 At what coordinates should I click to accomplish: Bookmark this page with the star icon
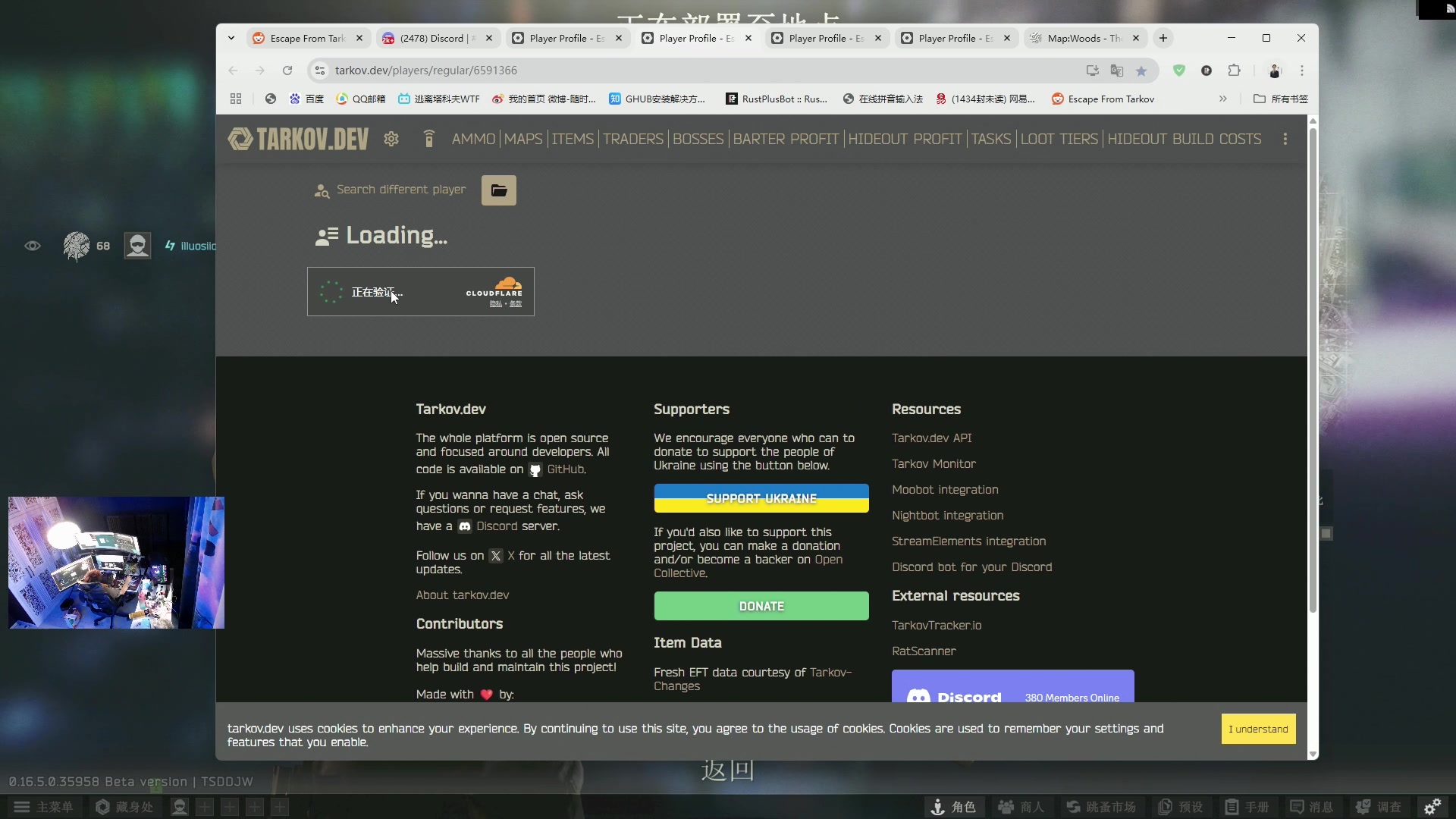pos(1141,71)
